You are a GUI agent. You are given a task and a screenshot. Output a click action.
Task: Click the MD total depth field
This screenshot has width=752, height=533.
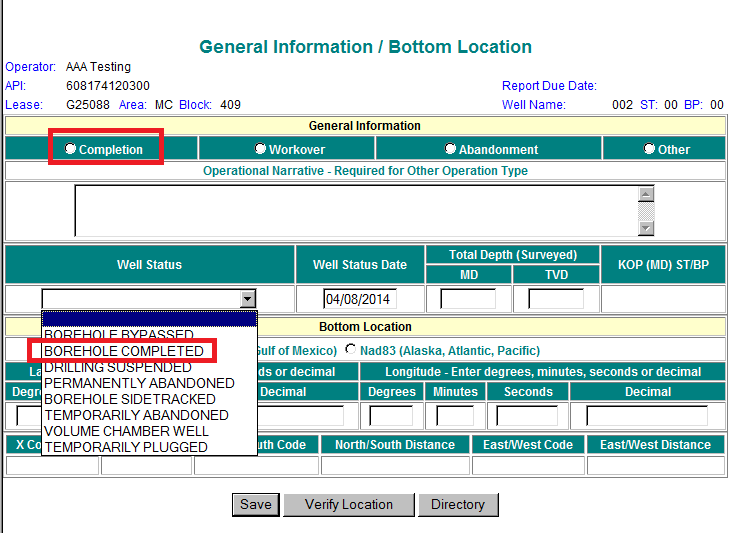pyautogui.click(x=468, y=299)
